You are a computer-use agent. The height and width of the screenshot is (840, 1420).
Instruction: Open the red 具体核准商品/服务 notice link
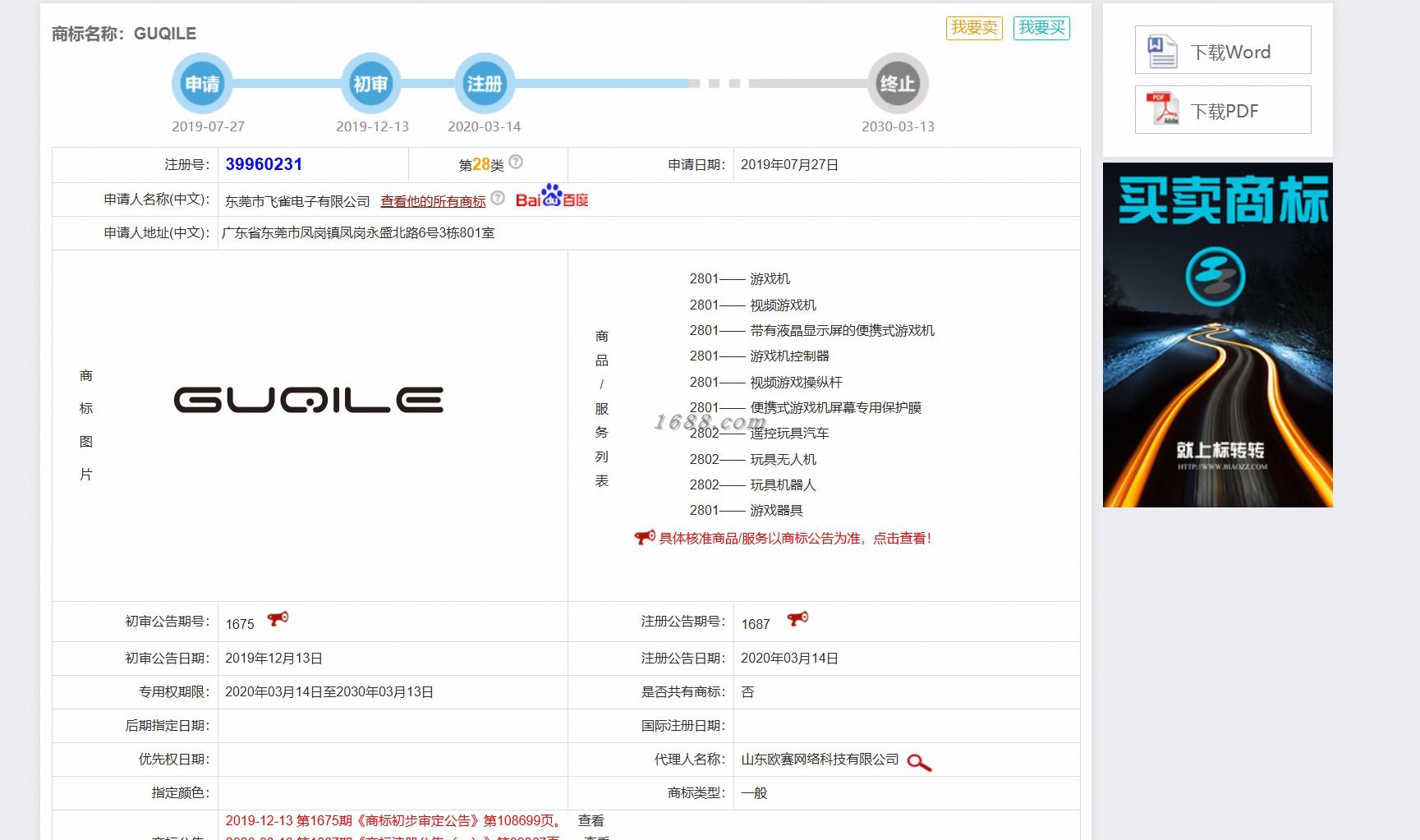795,539
